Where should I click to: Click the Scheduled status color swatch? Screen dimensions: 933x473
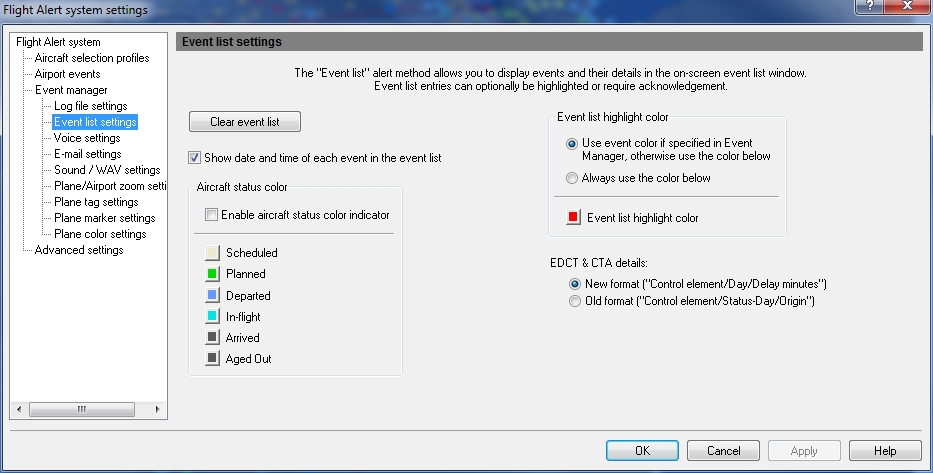pyautogui.click(x=212, y=253)
